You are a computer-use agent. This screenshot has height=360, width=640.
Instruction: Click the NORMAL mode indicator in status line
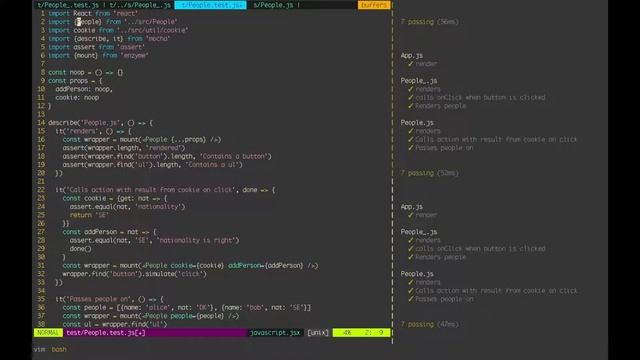[x=48, y=333]
